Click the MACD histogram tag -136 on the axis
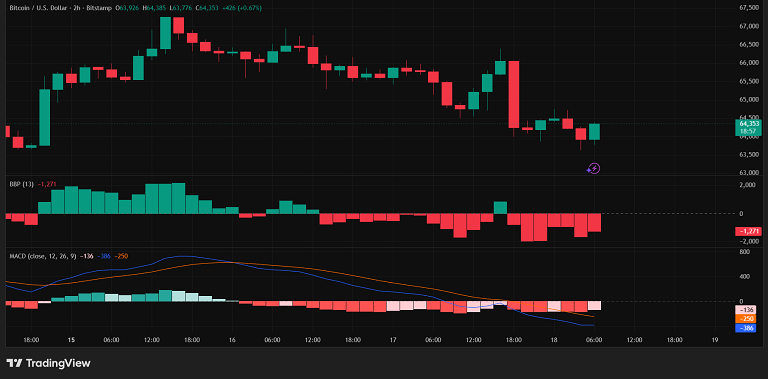Image resolution: width=768 pixels, height=379 pixels. pos(746,310)
